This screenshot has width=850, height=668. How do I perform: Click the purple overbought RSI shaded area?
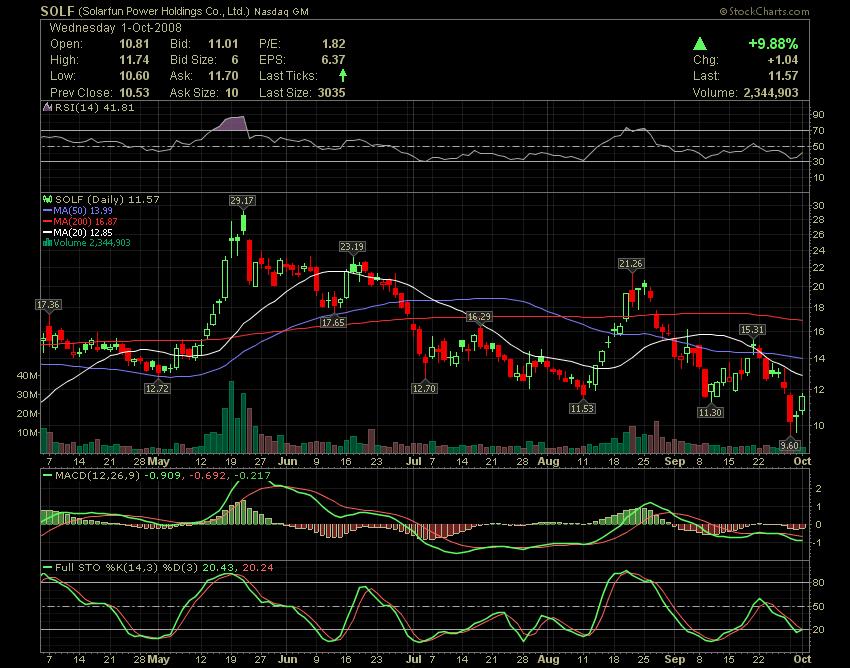point(231,123)
